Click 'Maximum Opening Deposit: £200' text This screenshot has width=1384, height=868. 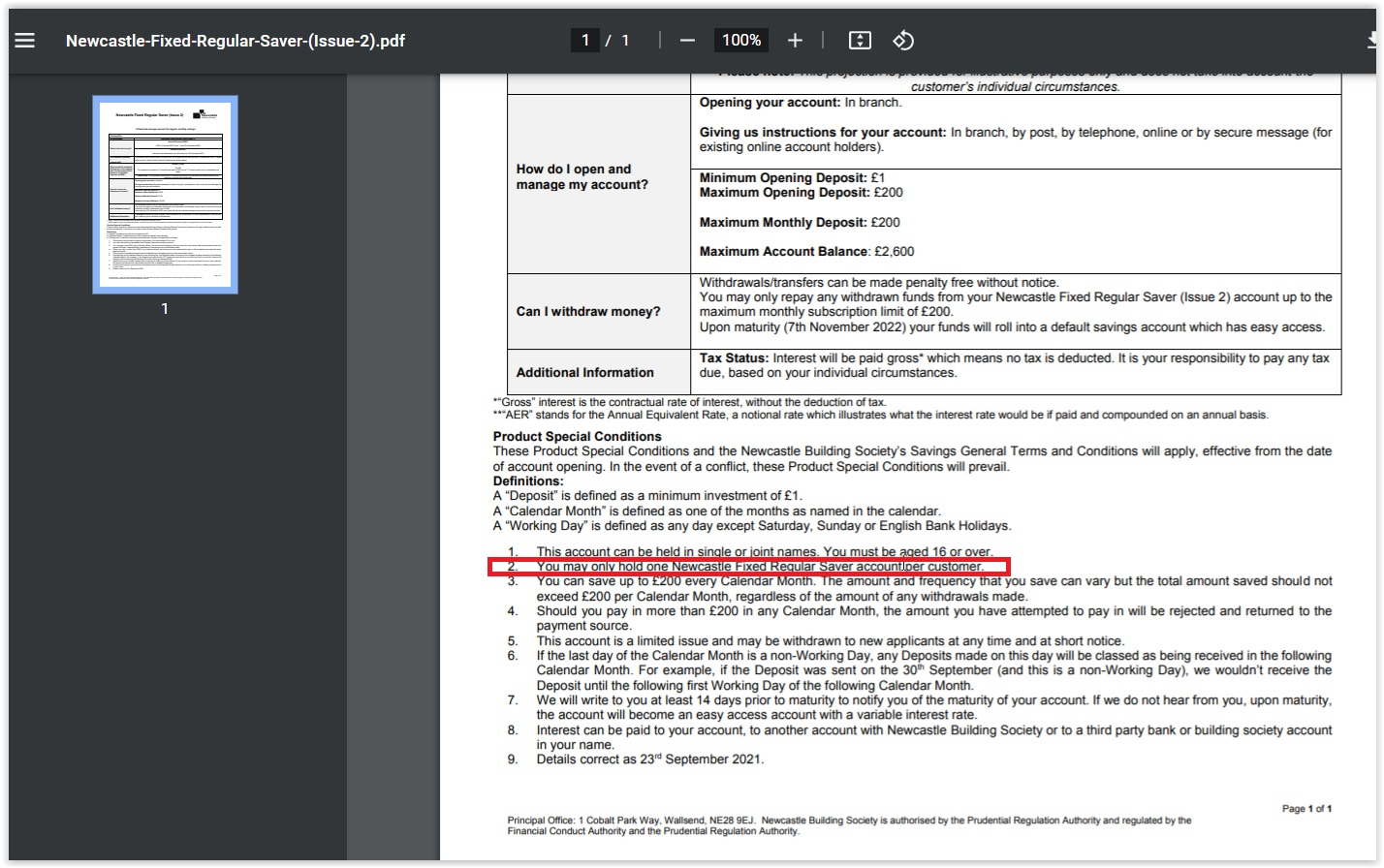pyautogui.click(x=801, y=192)
